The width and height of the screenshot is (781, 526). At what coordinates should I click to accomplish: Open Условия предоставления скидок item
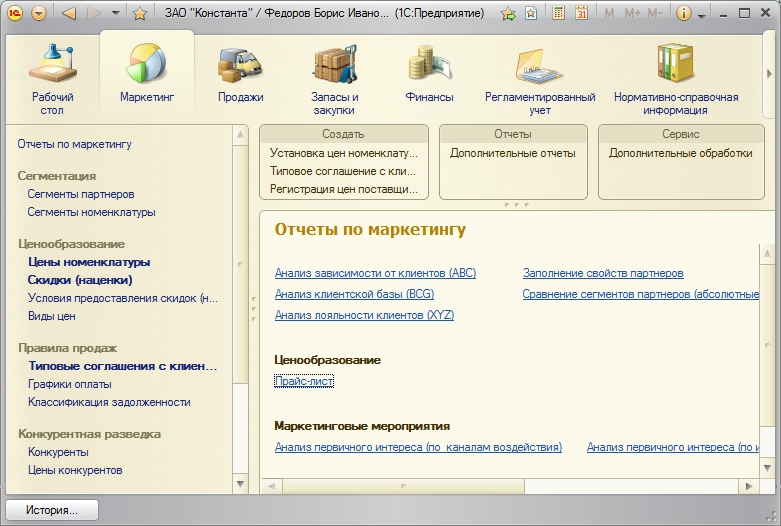pyautogui.click(x=123, y=298)
